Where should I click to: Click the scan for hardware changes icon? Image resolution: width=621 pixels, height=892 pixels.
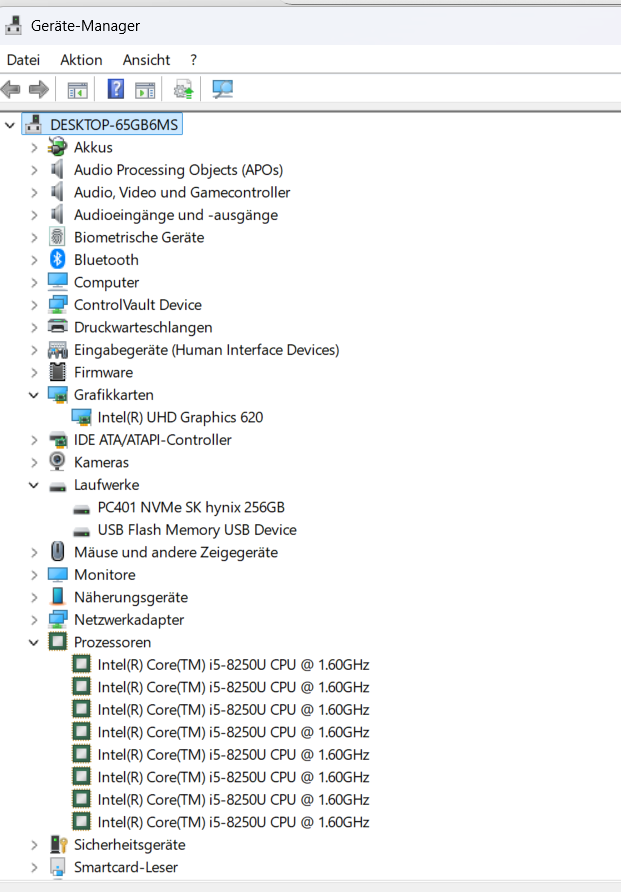point(222,89)
